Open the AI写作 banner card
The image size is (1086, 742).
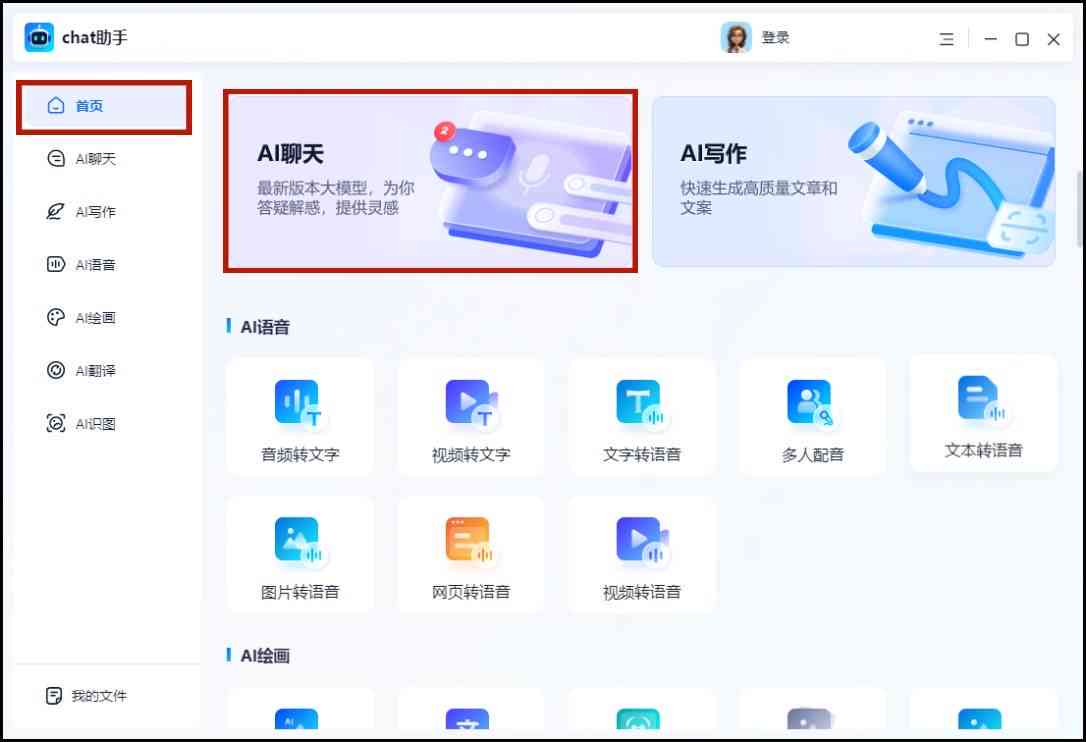[854, 181]
